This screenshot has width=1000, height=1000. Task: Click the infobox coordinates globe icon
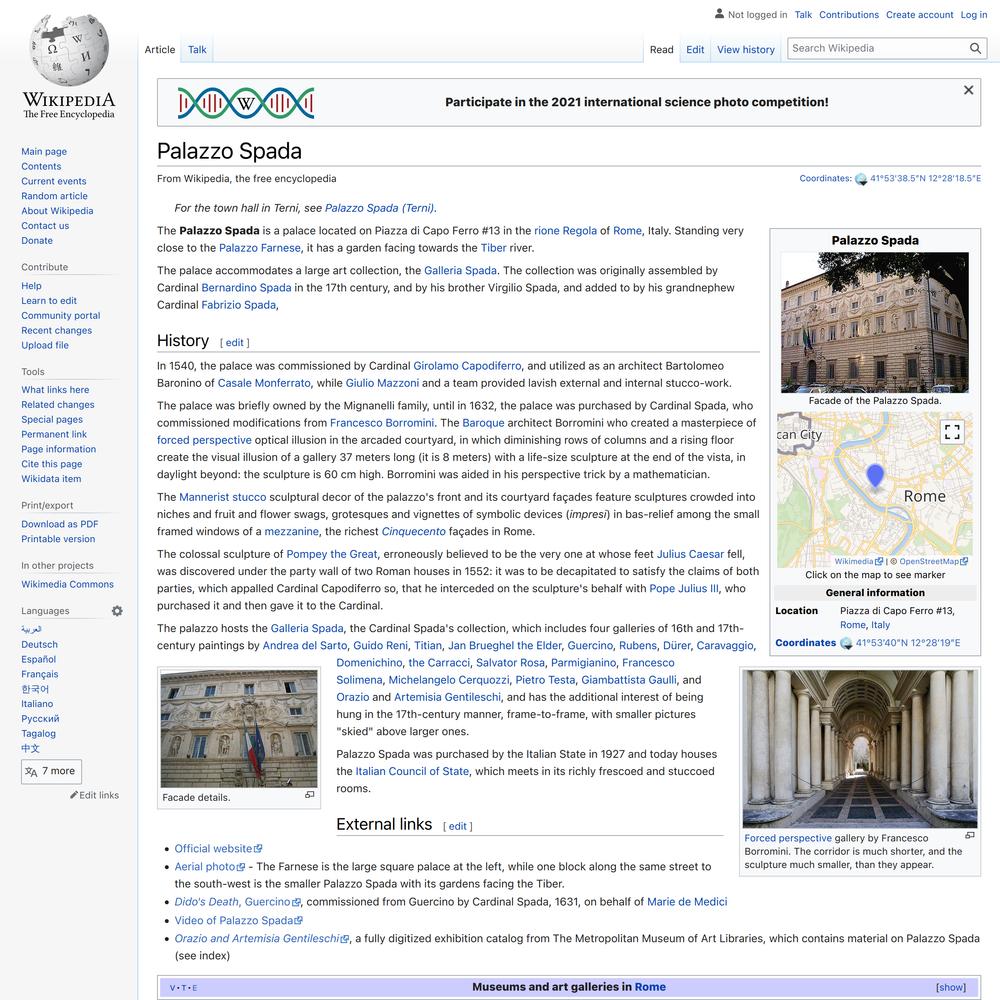pyautogui.click(x=846, y=643)
